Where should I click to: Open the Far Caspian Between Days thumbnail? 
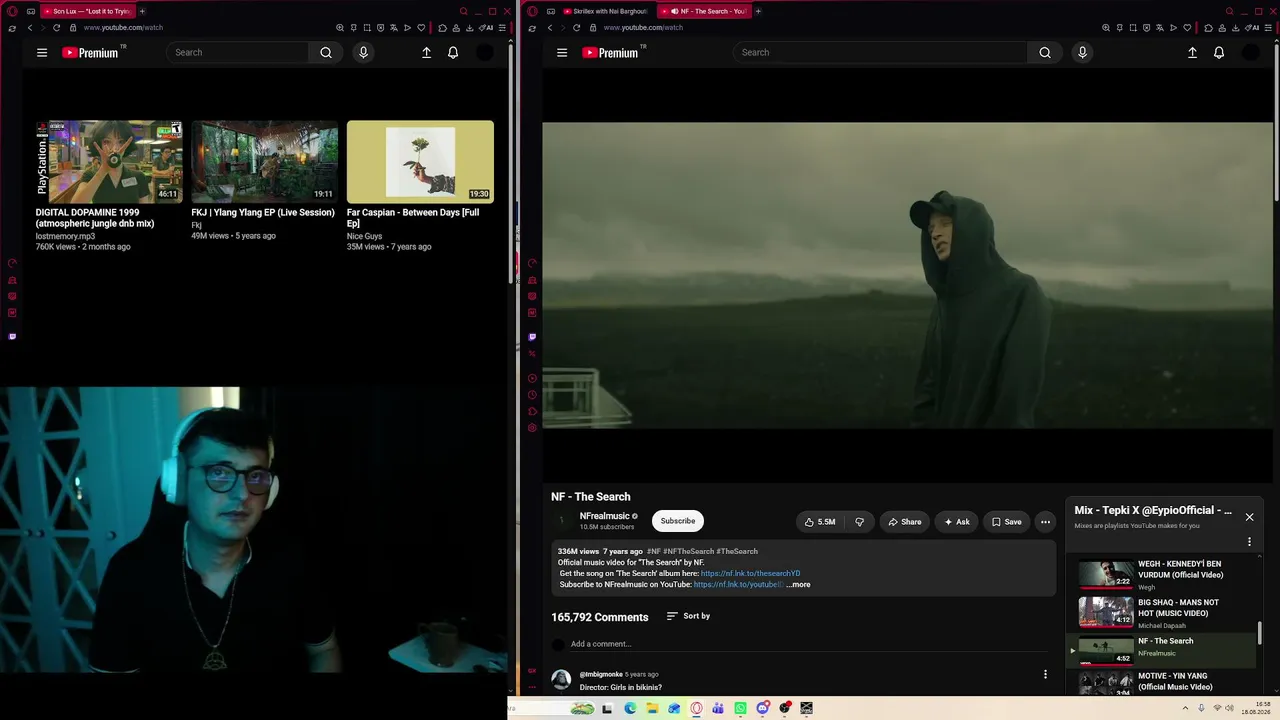tap(420, 162)
